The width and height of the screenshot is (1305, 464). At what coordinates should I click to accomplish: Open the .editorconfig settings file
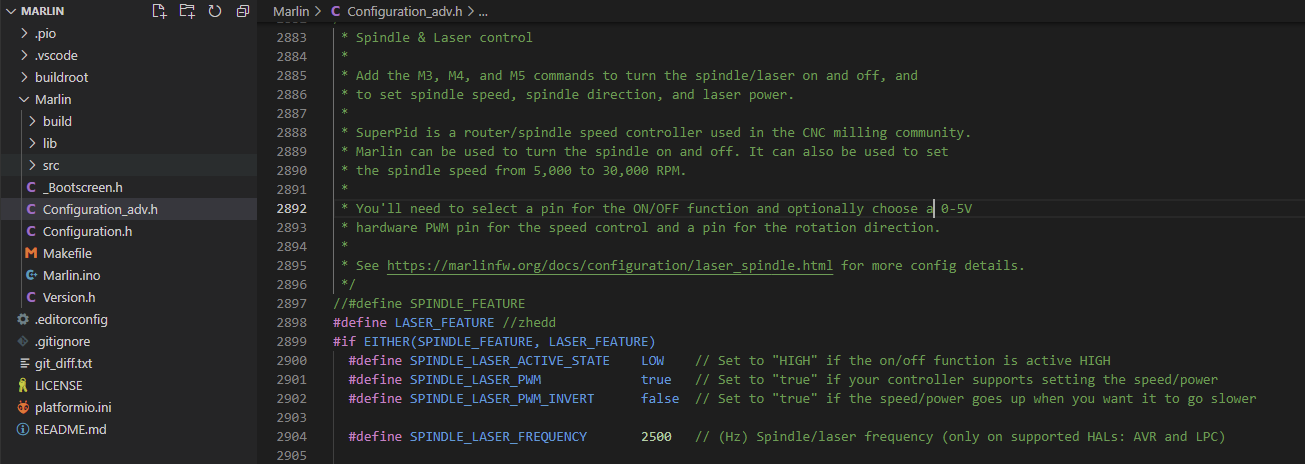coord(71,319)
